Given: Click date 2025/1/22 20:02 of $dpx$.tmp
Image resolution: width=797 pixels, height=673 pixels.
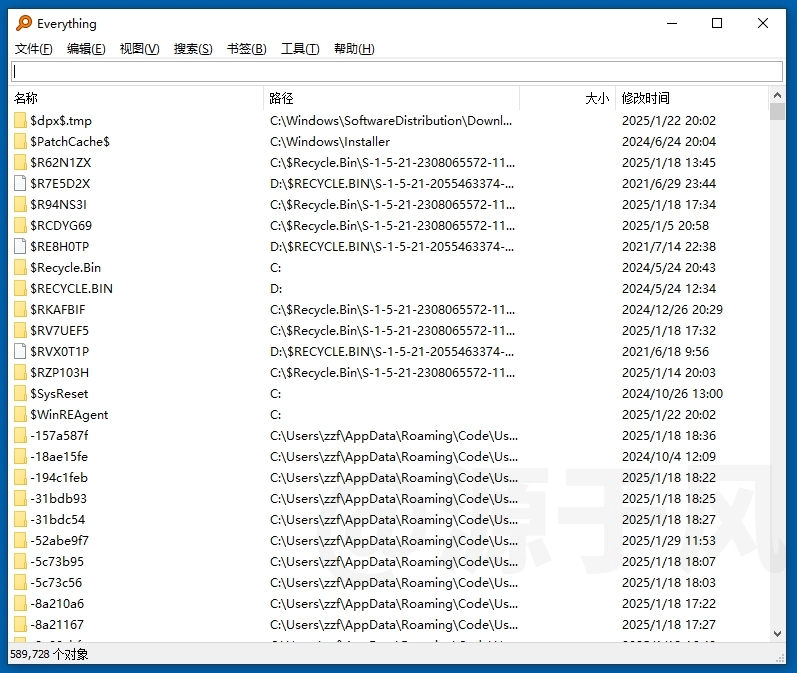Looking at the screenshot, I should click(x=668, y=121).
